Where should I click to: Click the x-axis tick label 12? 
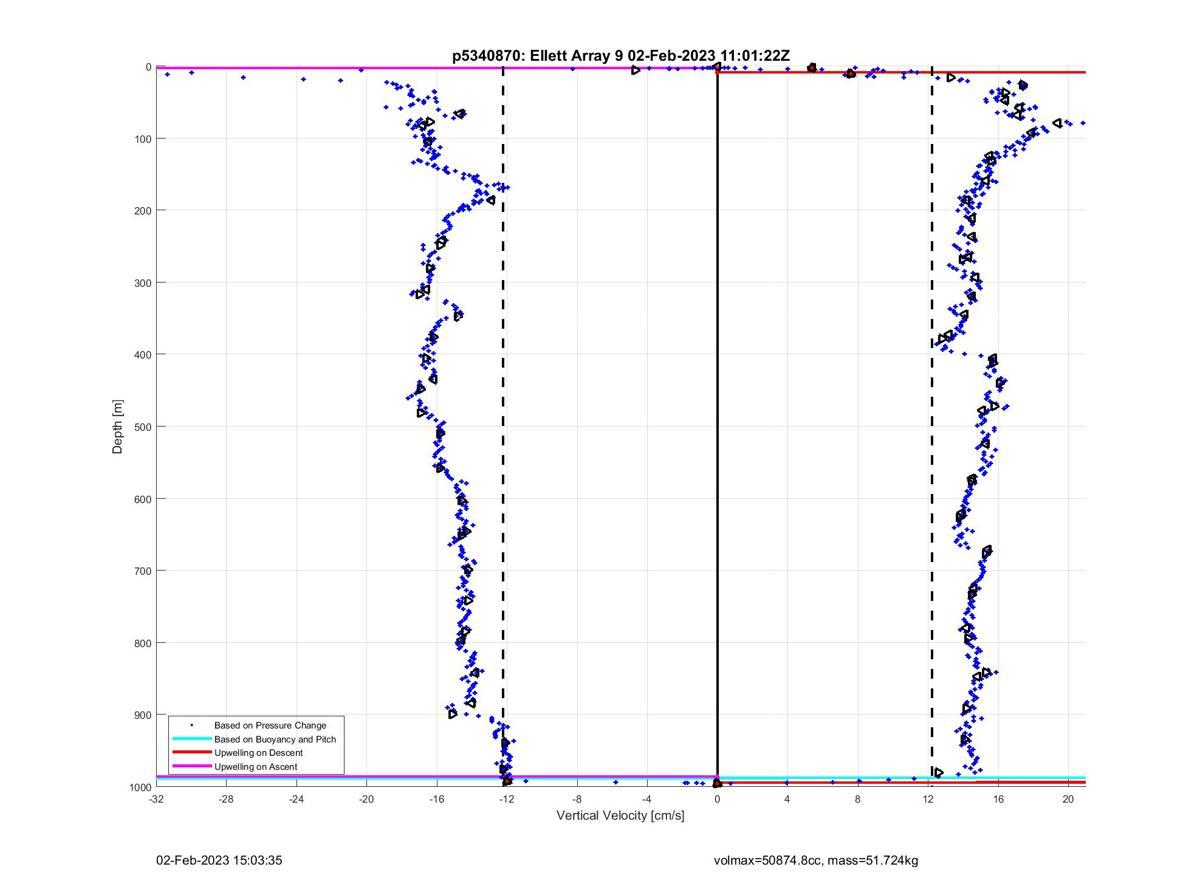coord(928,799)
